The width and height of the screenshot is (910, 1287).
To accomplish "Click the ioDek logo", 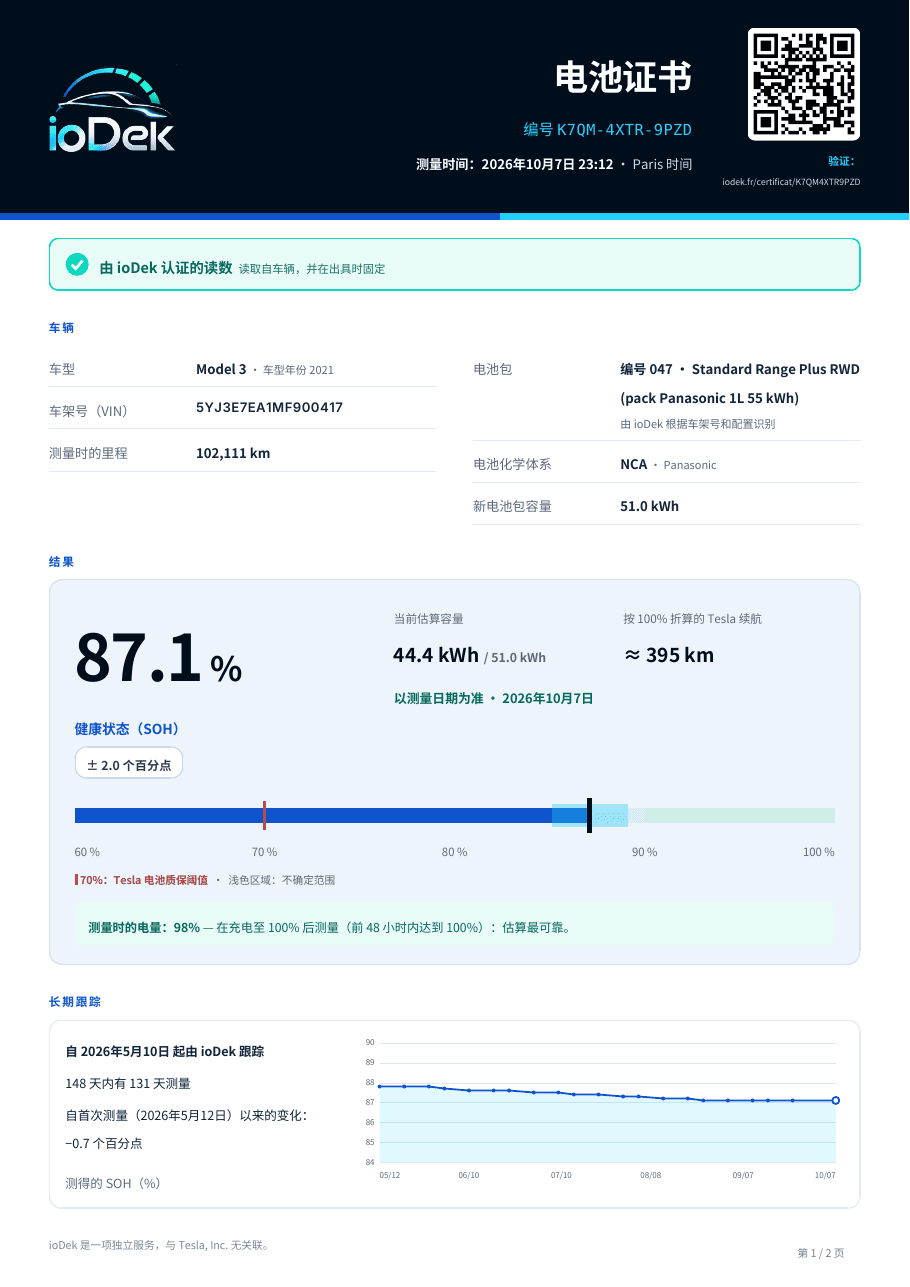I will [x=112, y=110].
